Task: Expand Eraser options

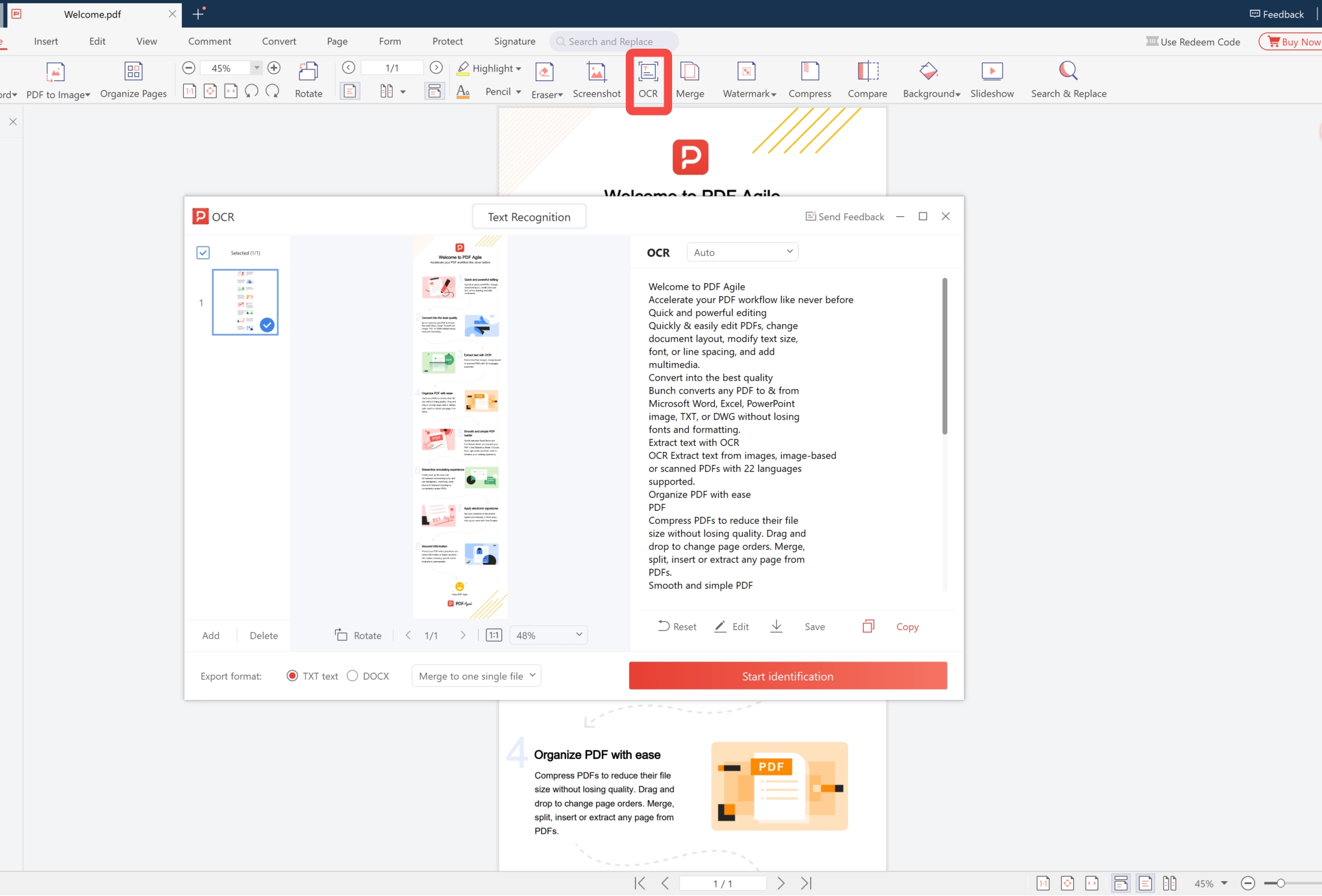Action: coord(560,95)
